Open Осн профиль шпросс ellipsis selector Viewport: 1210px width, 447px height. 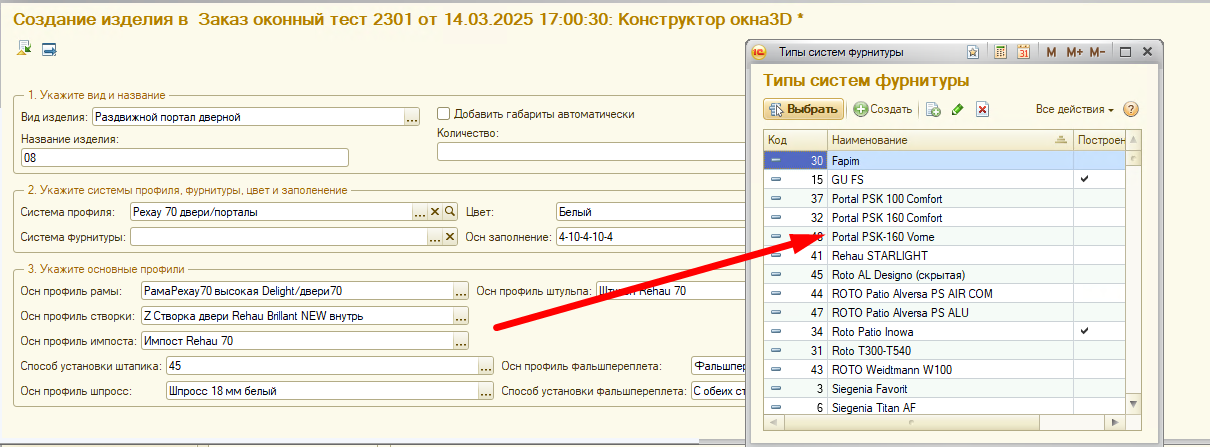click(486, 391)
